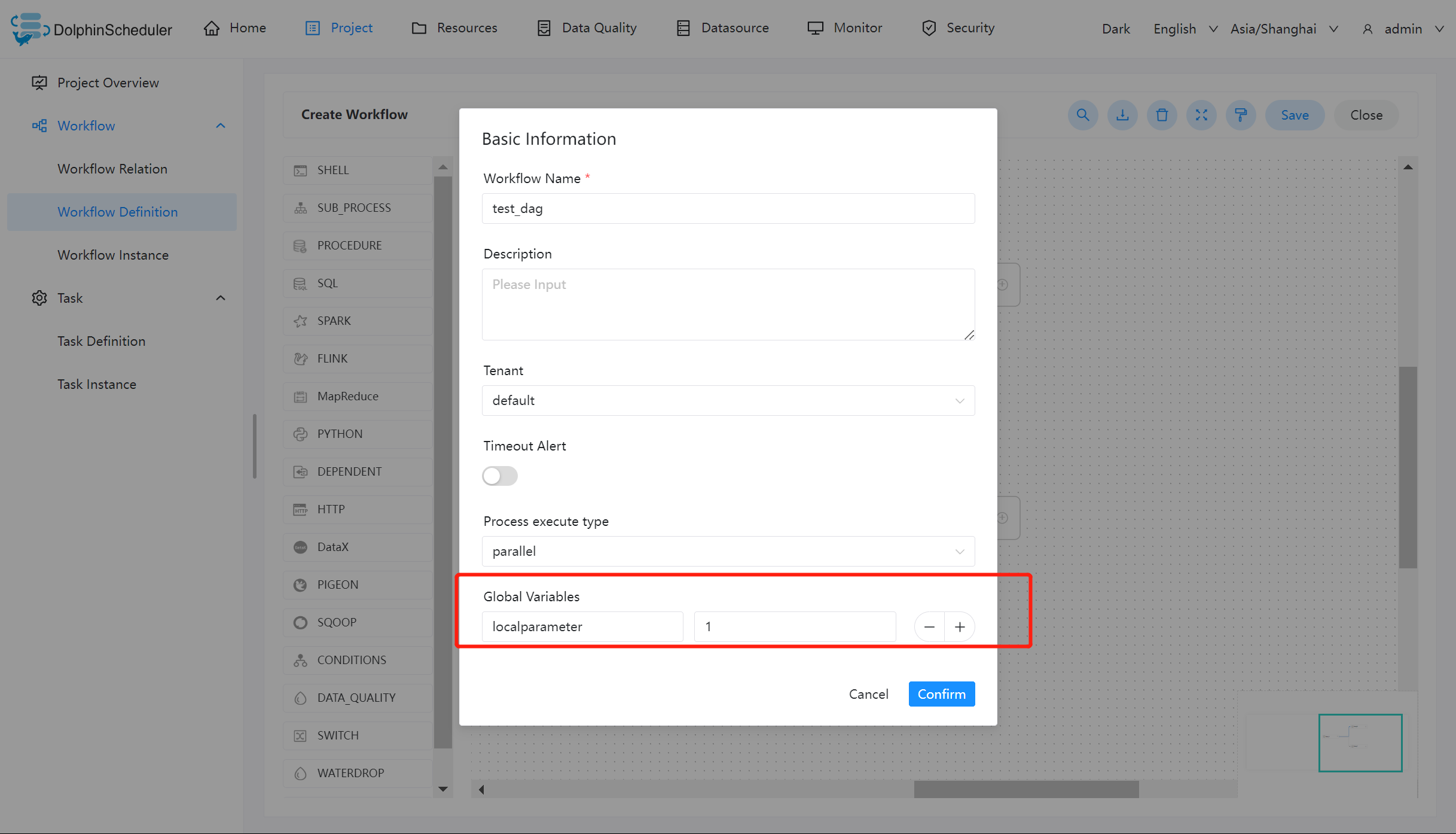Click the canvas horizontal scrollbar thumb
This screenshot has height=834, width=1456.
[x=1026, y=789]
